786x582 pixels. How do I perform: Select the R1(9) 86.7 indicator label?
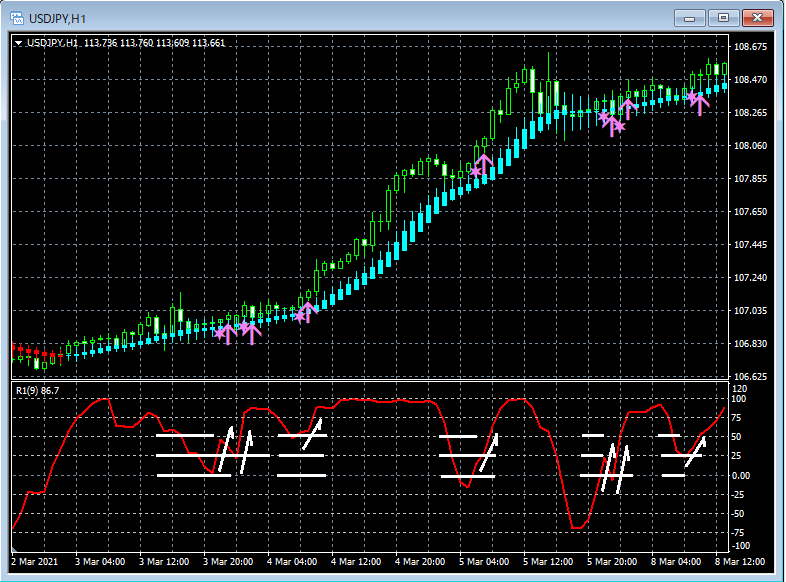37,391
